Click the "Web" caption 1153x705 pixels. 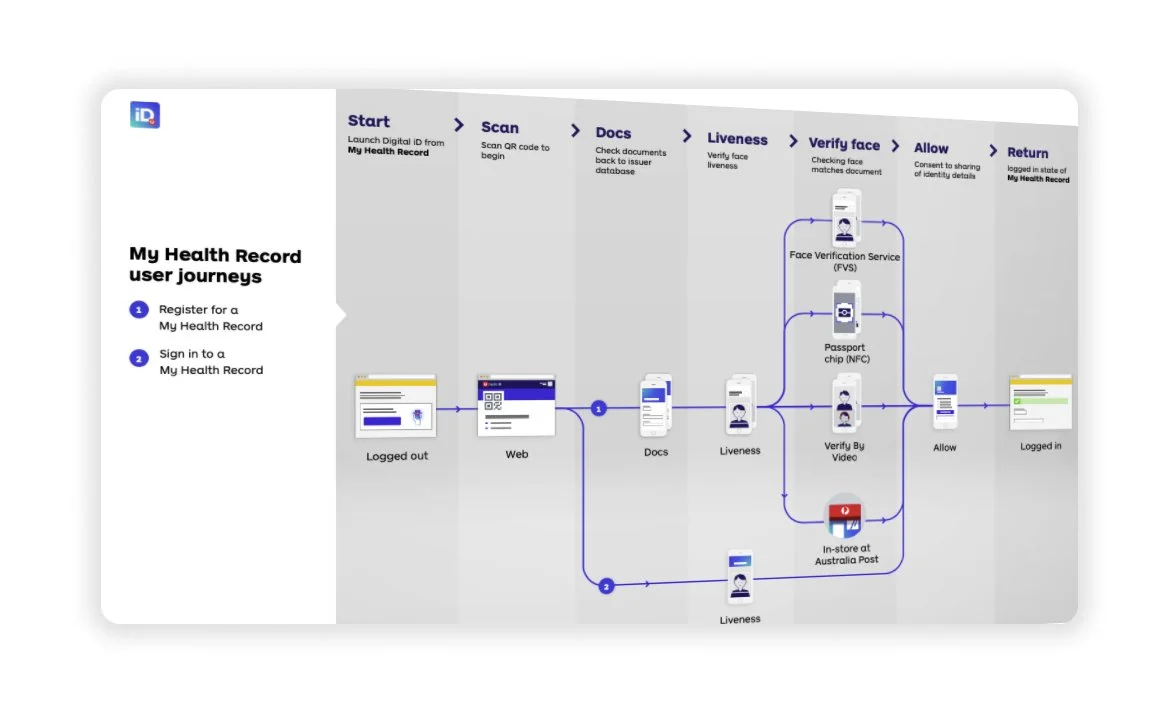tap(517, 454)
